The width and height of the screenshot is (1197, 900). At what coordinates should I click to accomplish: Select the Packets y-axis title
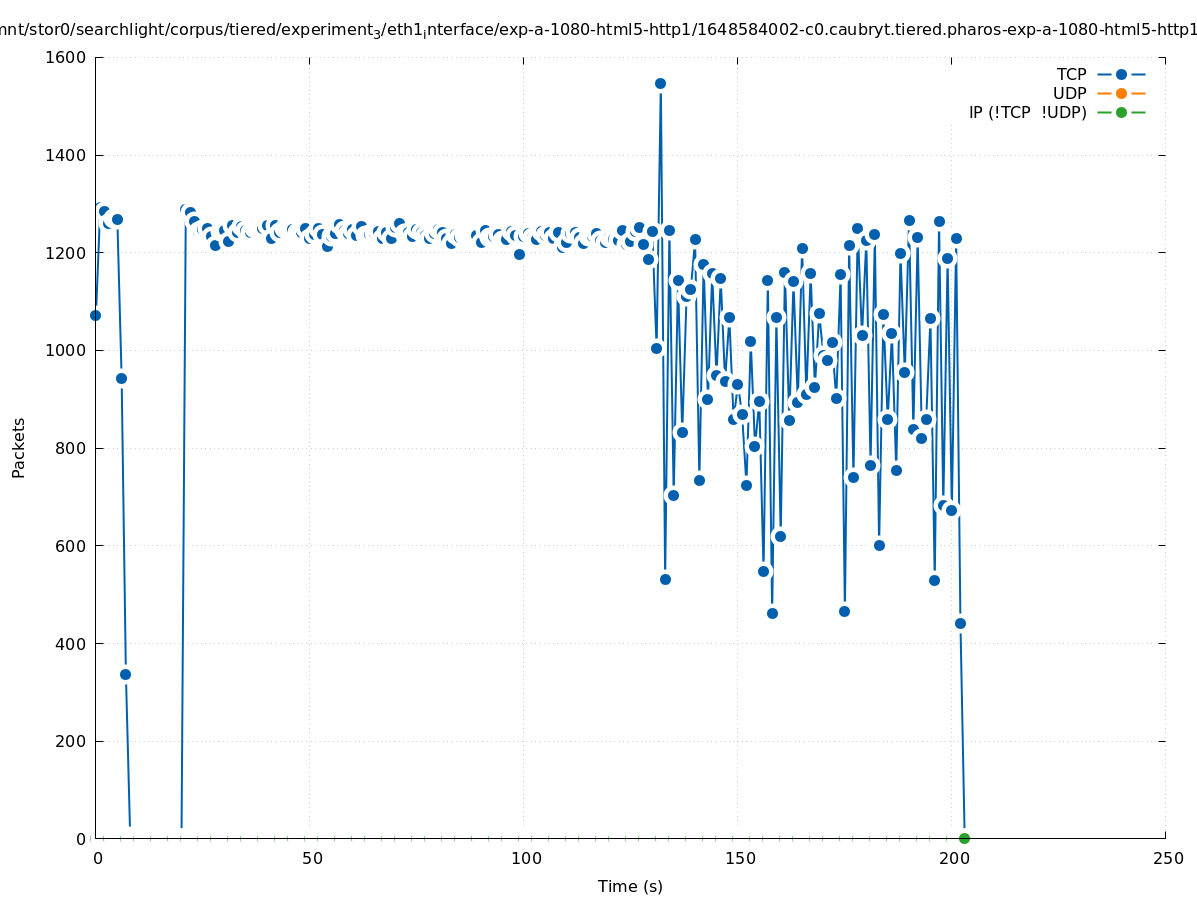click(x=19, y=447)
